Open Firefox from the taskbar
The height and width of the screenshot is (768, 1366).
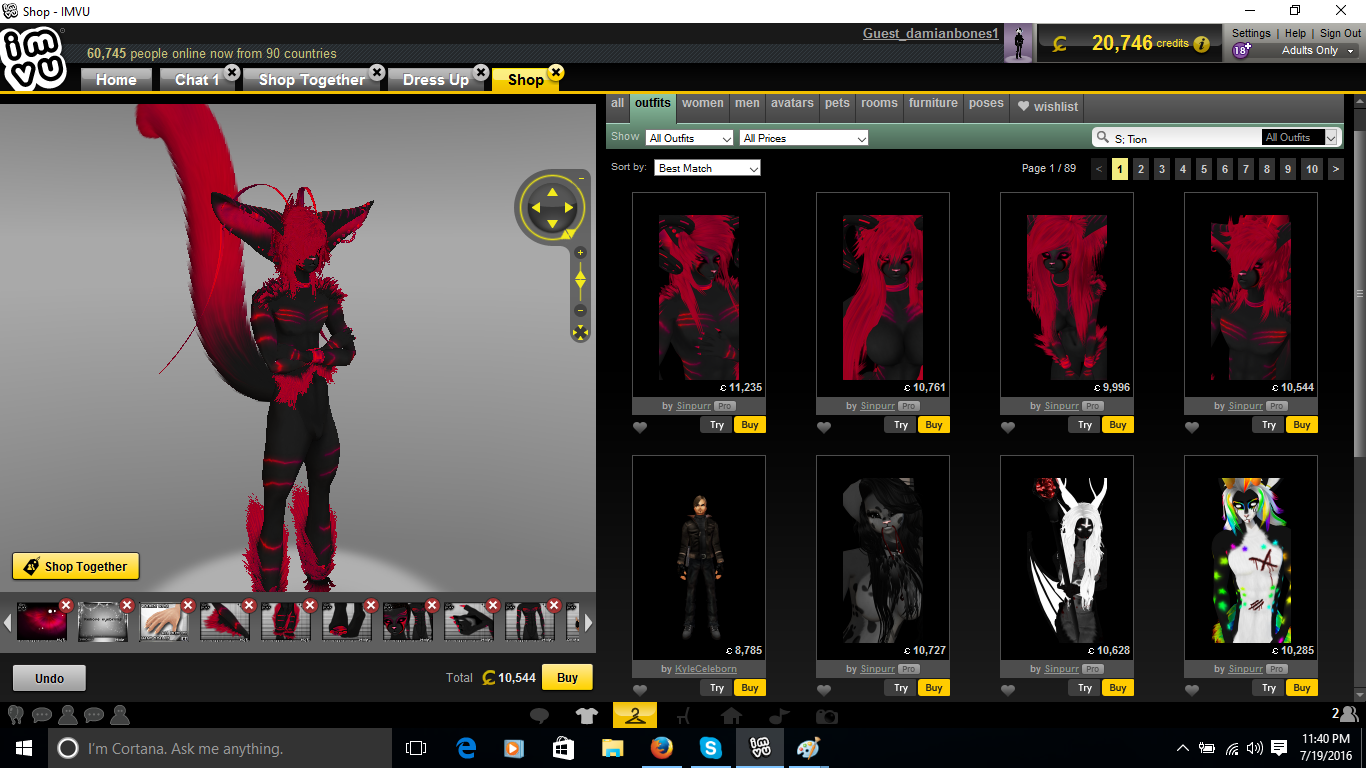(x=661, y=747)
